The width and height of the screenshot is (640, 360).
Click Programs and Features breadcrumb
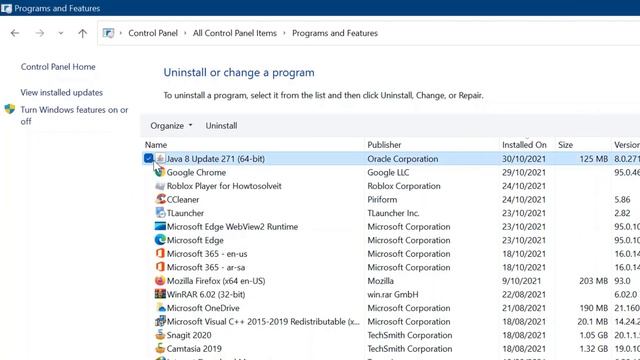point(335,33)
